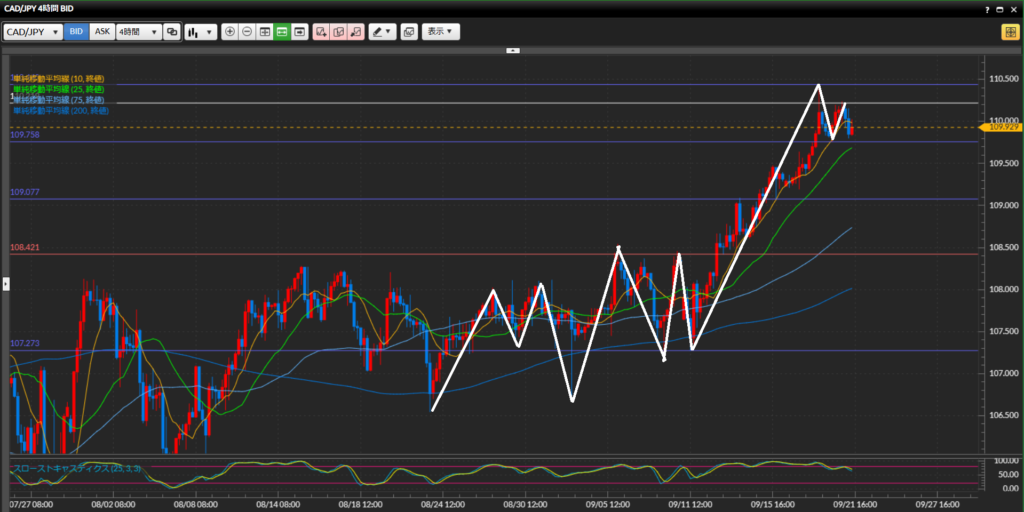Screen dimensions: 1024x512
Task: Click the green fit-width chart icon
Action: pyautogui.click(x=282, y=32)
